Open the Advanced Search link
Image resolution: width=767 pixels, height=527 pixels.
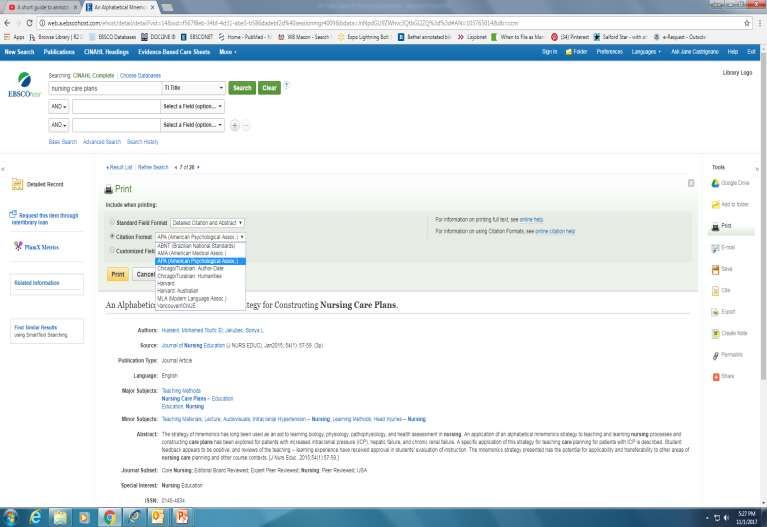[102, 142]
